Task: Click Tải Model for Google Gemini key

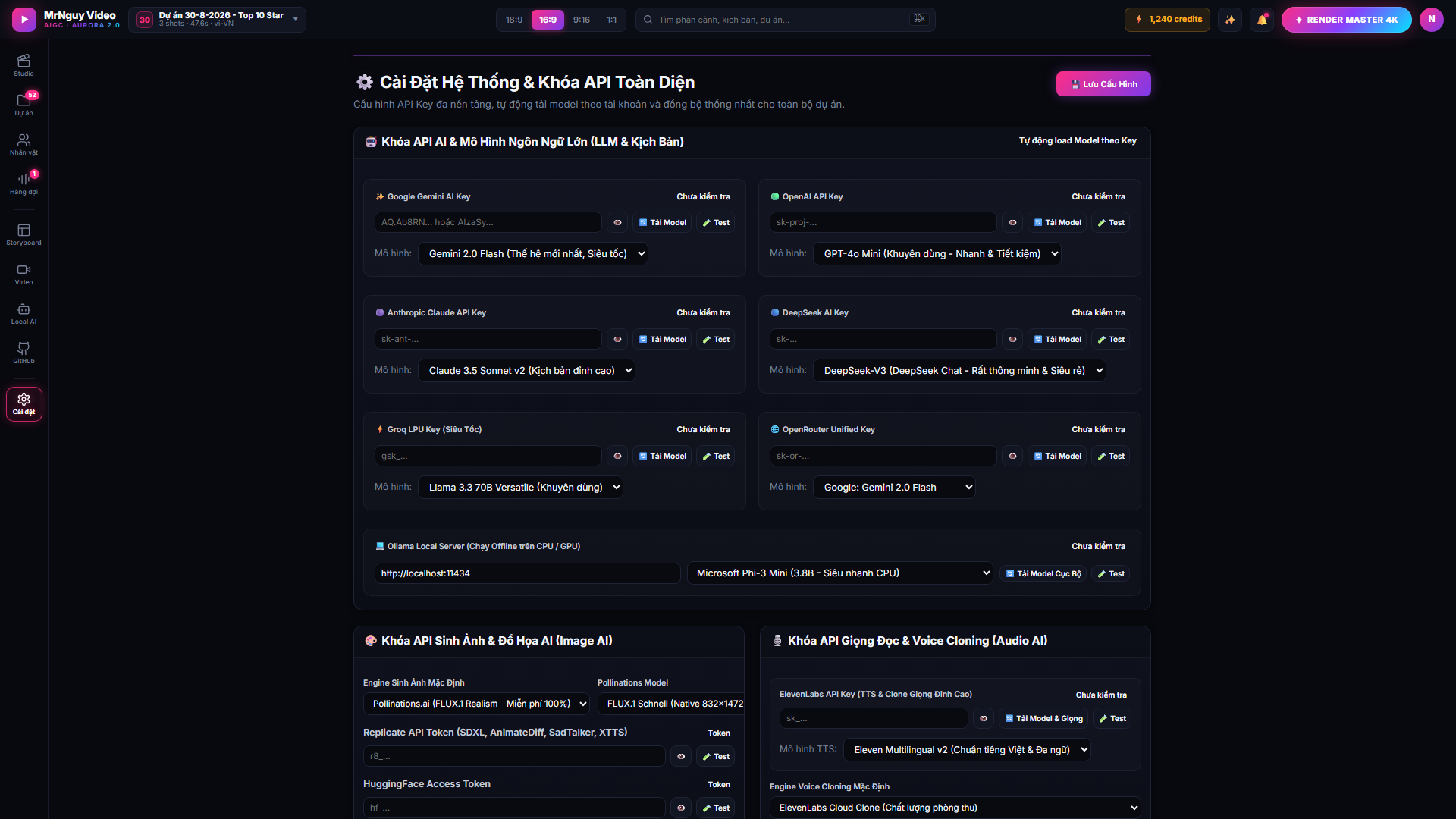Action: [662, 222]
